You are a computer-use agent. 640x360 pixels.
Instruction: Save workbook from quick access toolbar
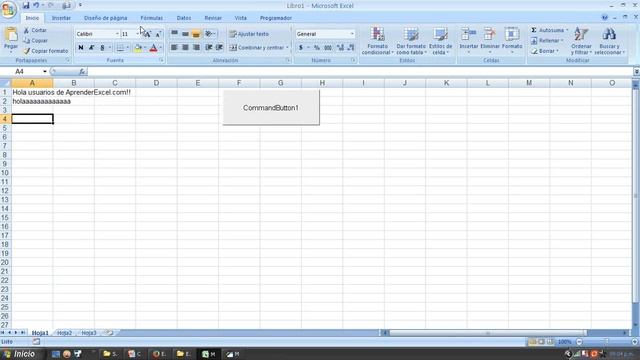coord(26,5)
